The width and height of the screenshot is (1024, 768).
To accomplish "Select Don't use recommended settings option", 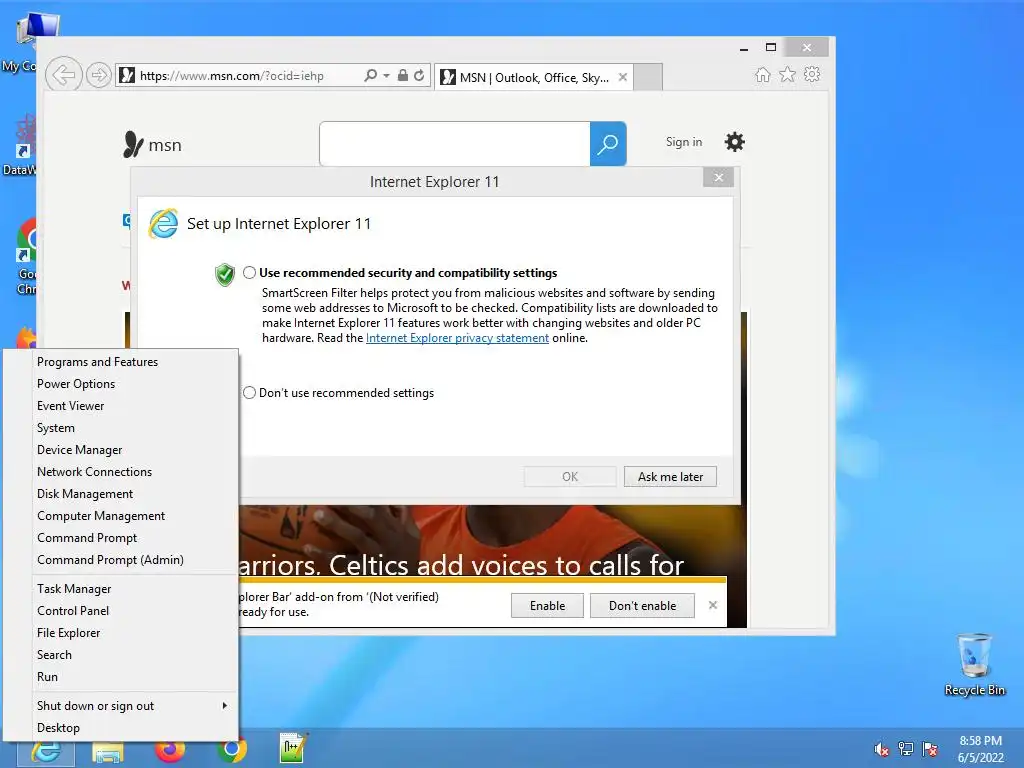I will coord(249,392).
